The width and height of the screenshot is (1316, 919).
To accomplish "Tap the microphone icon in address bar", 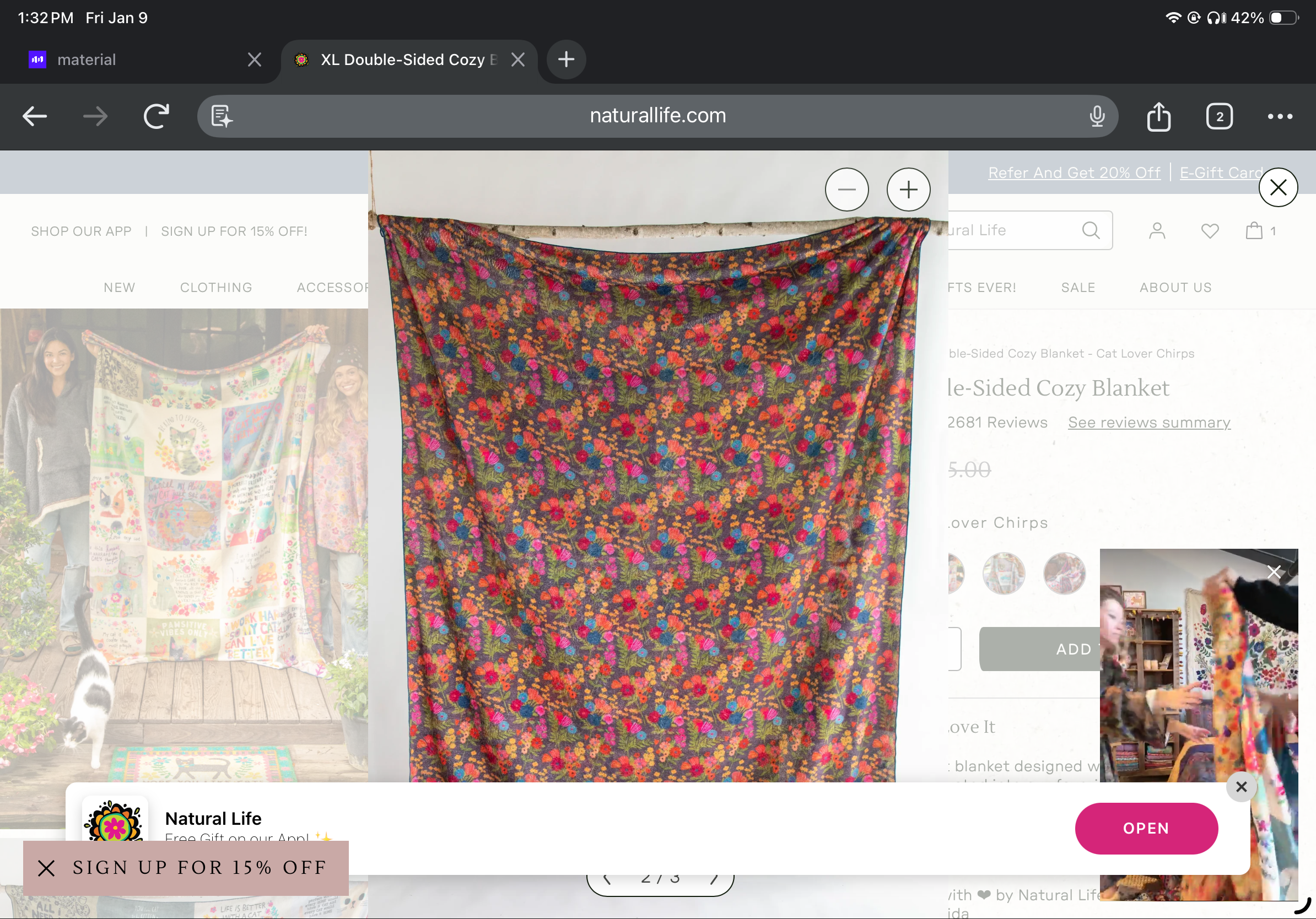I will point(1097,116).
